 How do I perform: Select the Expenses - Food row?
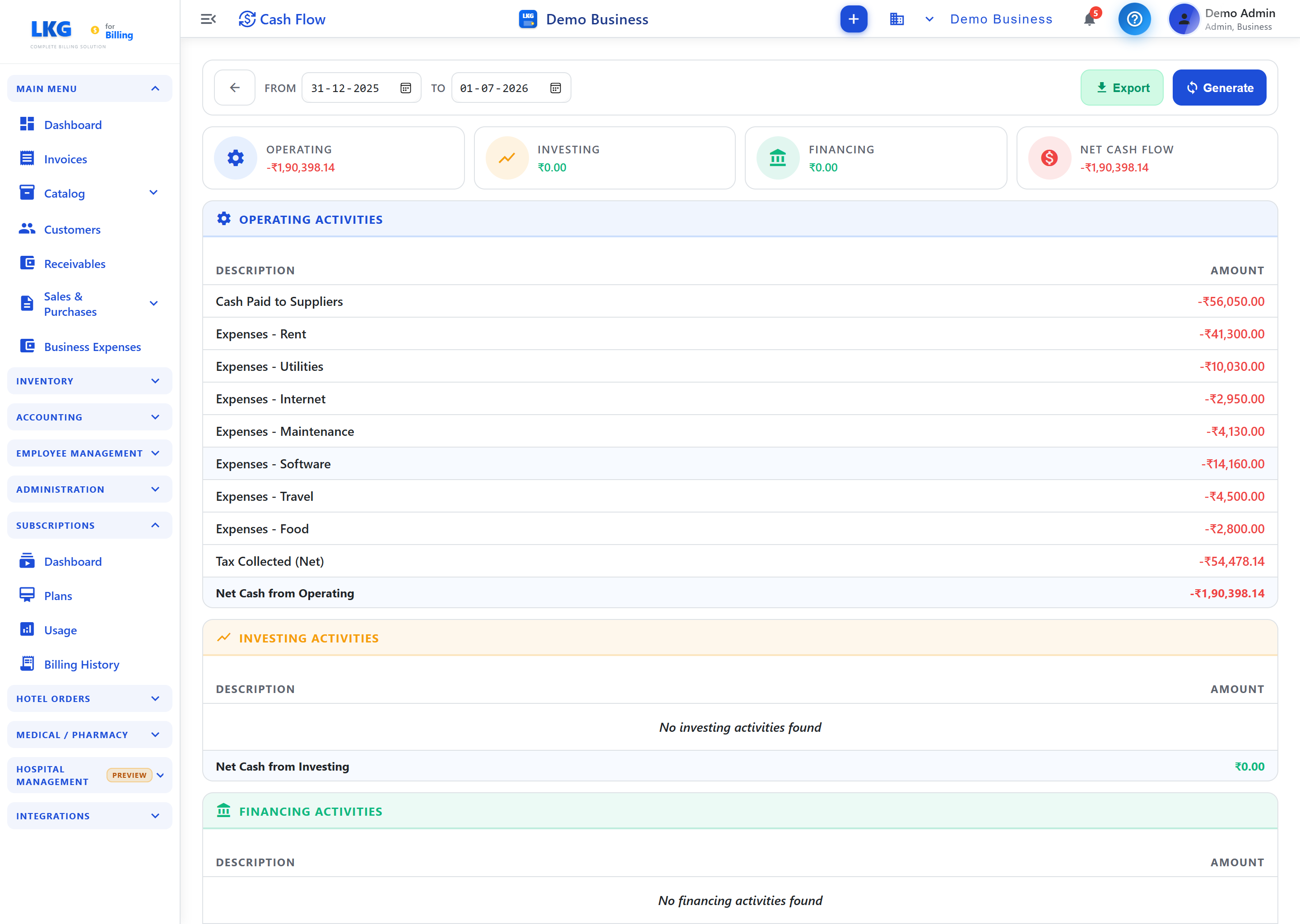(x=740, y=529)
